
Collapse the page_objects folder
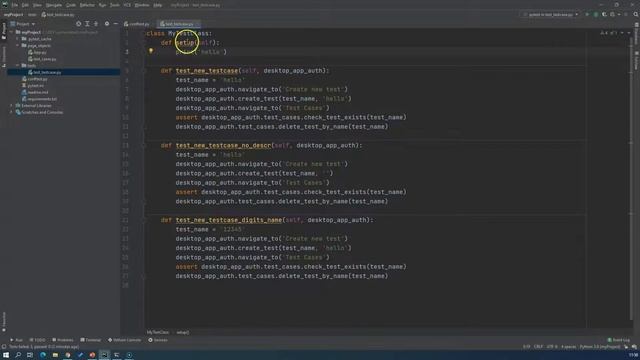pyautogui.click(x=18, y=46)
